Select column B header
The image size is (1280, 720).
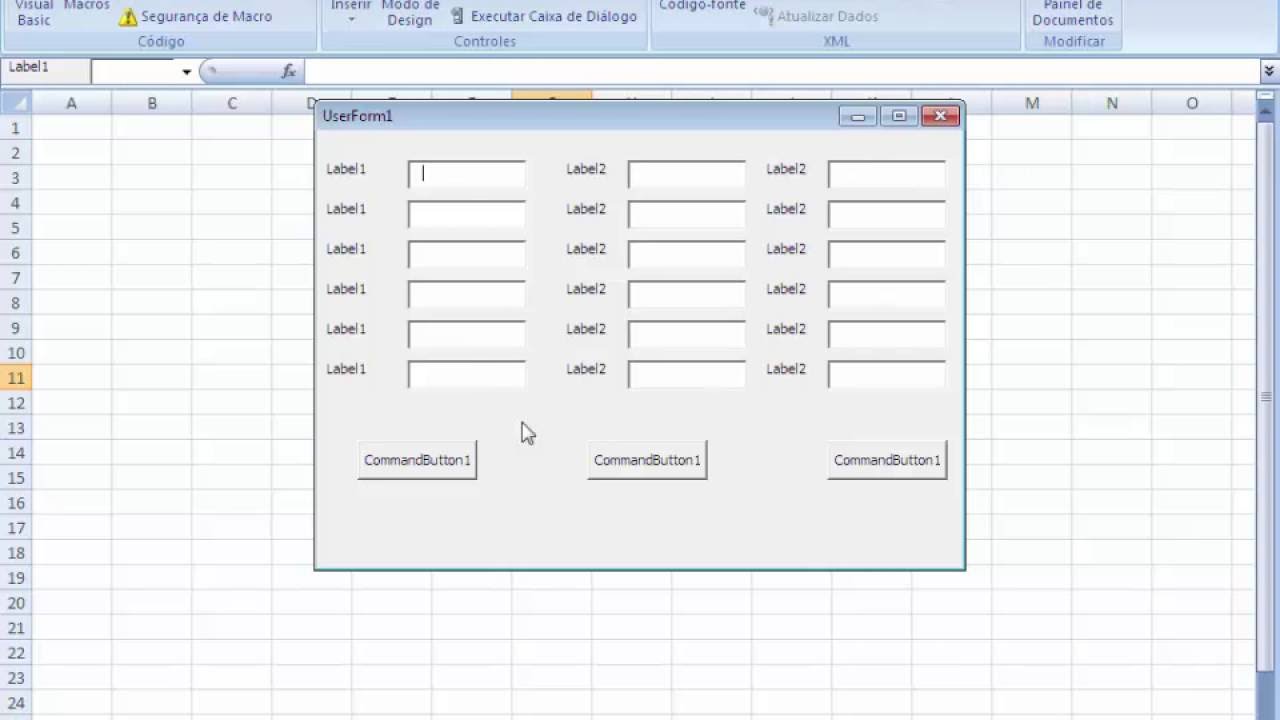152,103
